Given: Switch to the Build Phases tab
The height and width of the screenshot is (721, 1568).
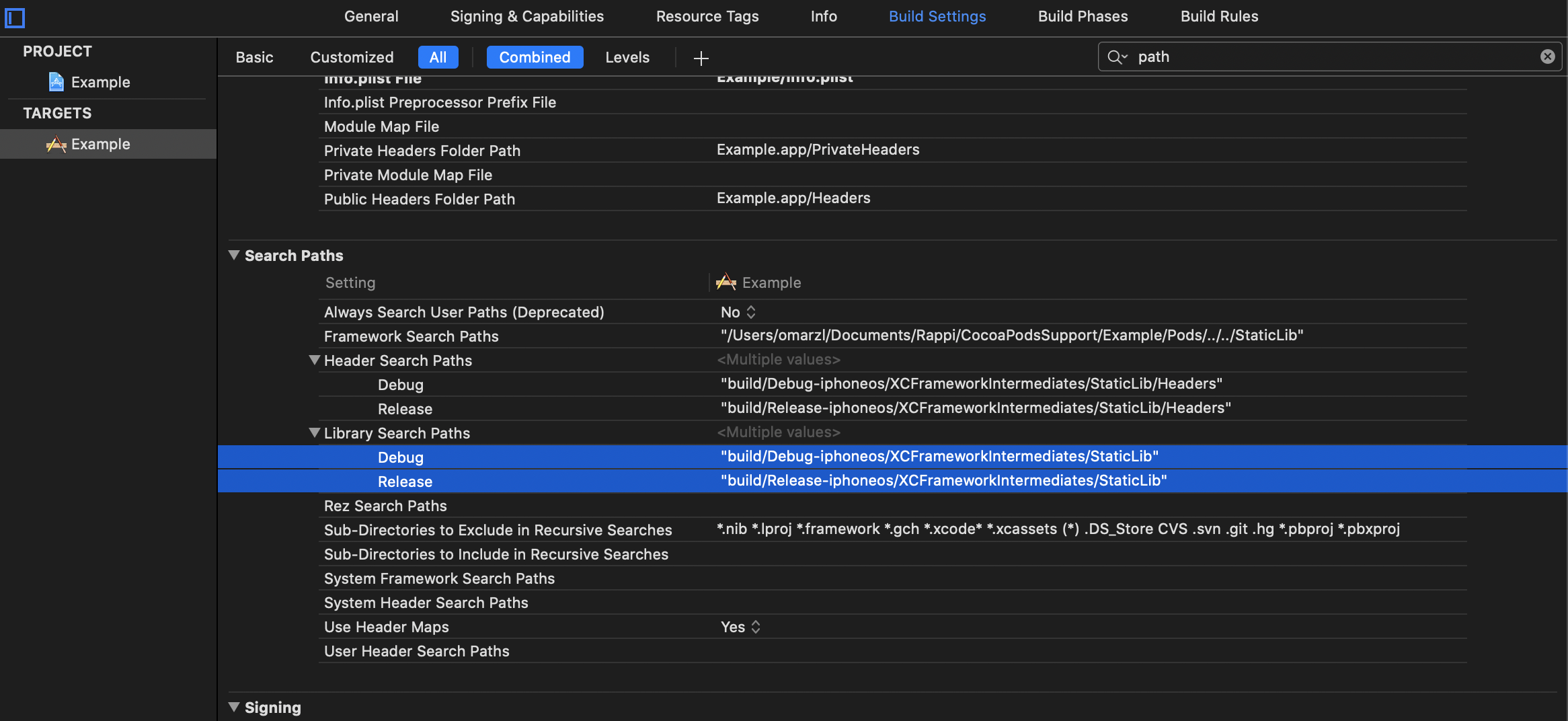Looking at the screenshot, I should point(1083,16).
